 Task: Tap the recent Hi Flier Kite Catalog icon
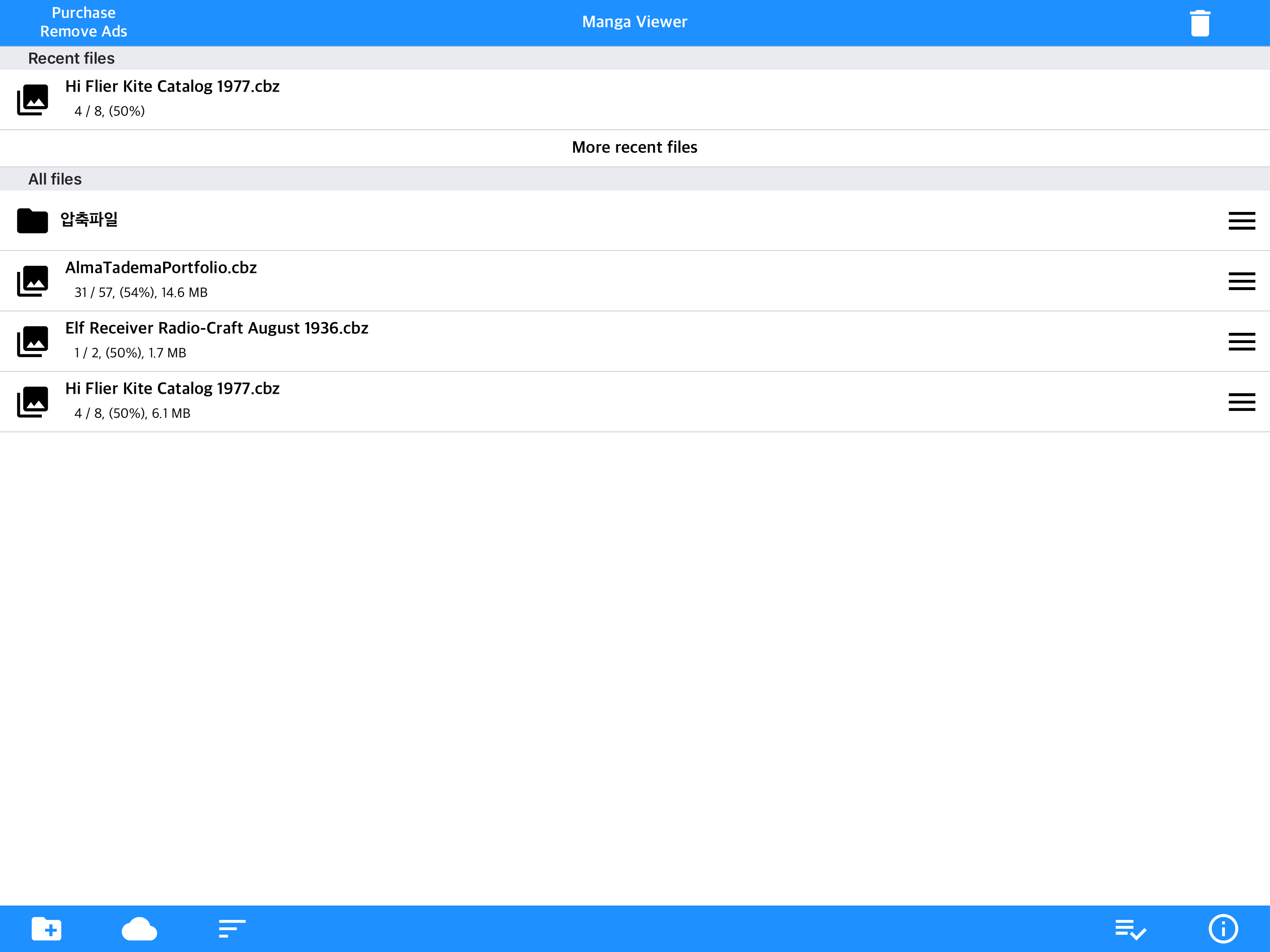(x=33, y=99)
